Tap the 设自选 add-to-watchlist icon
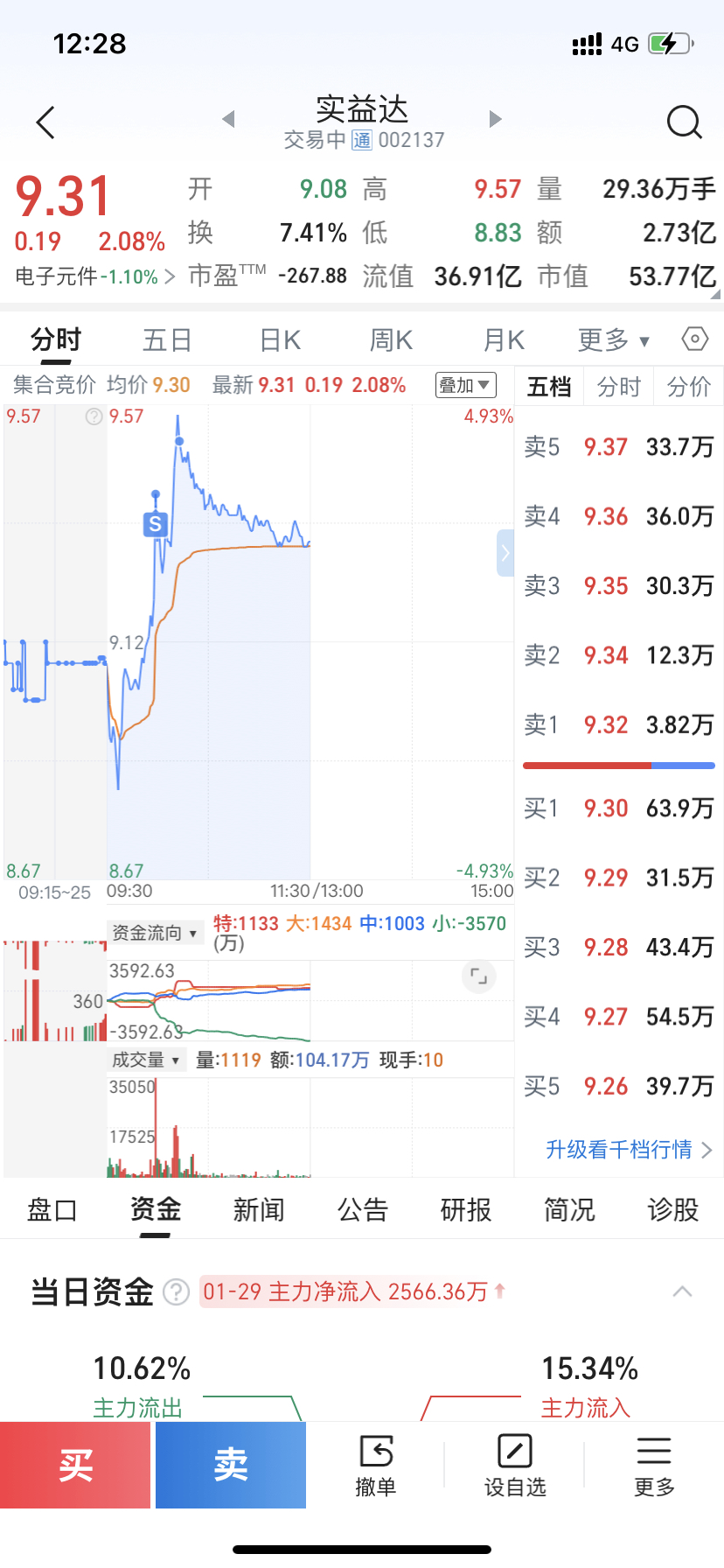 click(x=515, y=1465)
